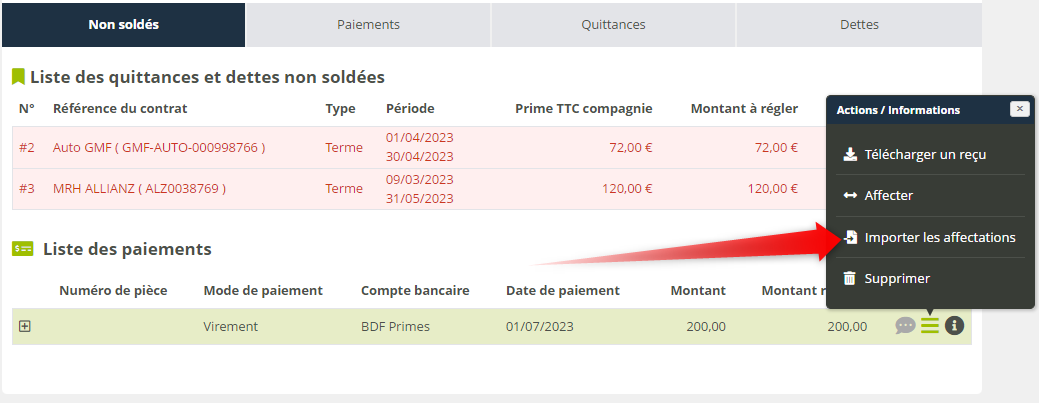Click the download icon beside Télécharger un reçu
This screenshot has height=403, width=1039.
click(850, 155)
